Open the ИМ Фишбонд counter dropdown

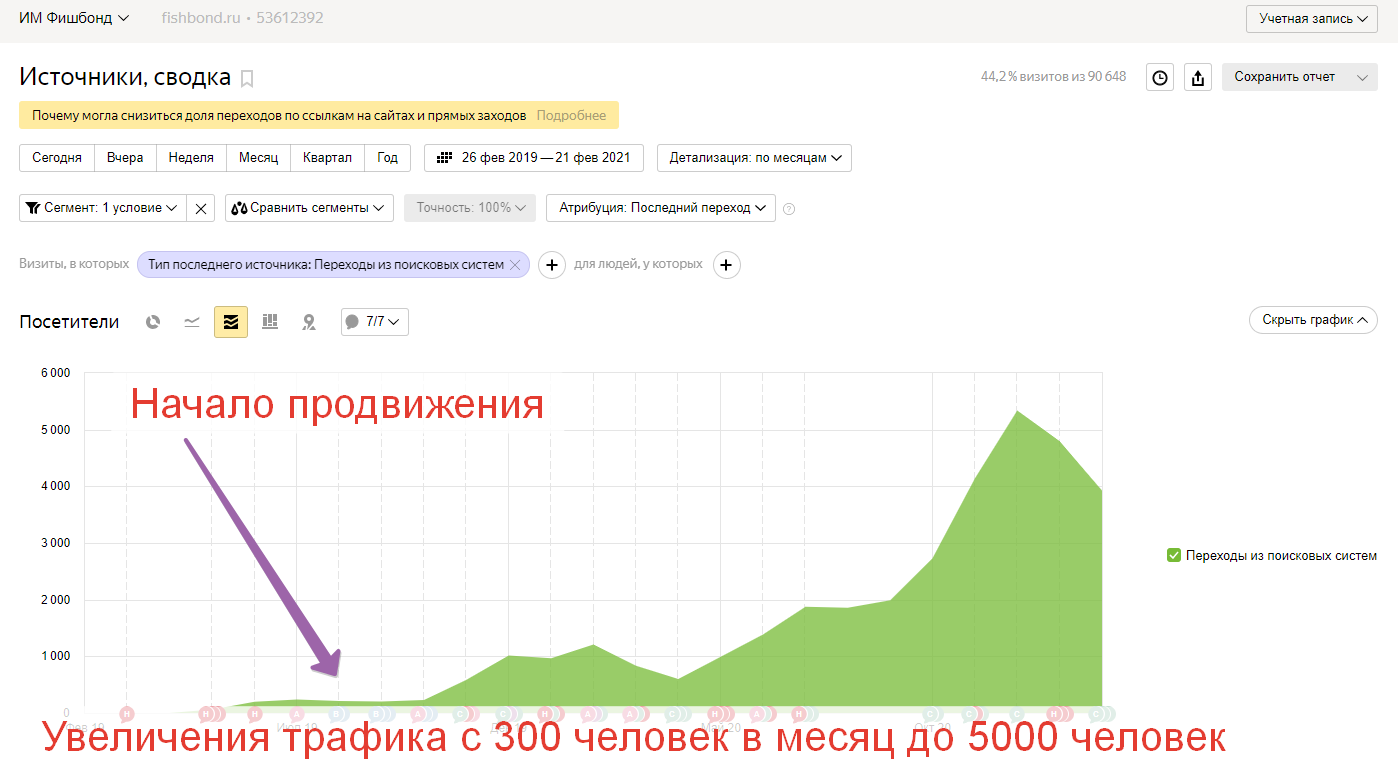[x=75, y=18]
